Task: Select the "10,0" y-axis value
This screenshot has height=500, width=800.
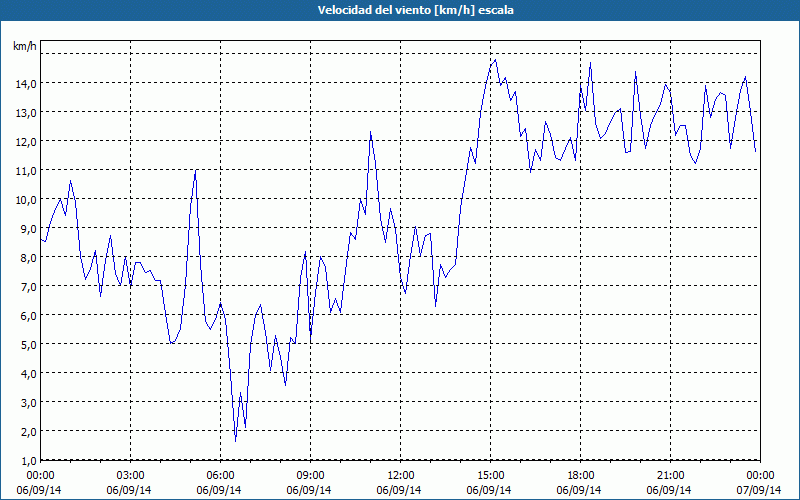Action: 25,200
